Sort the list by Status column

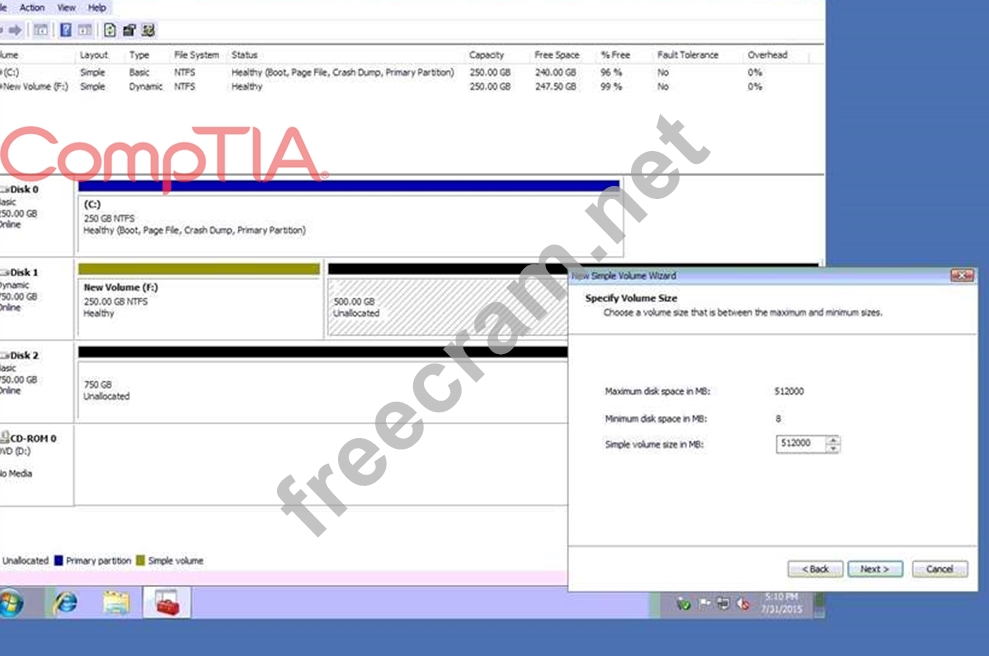[x=244, y=55]
